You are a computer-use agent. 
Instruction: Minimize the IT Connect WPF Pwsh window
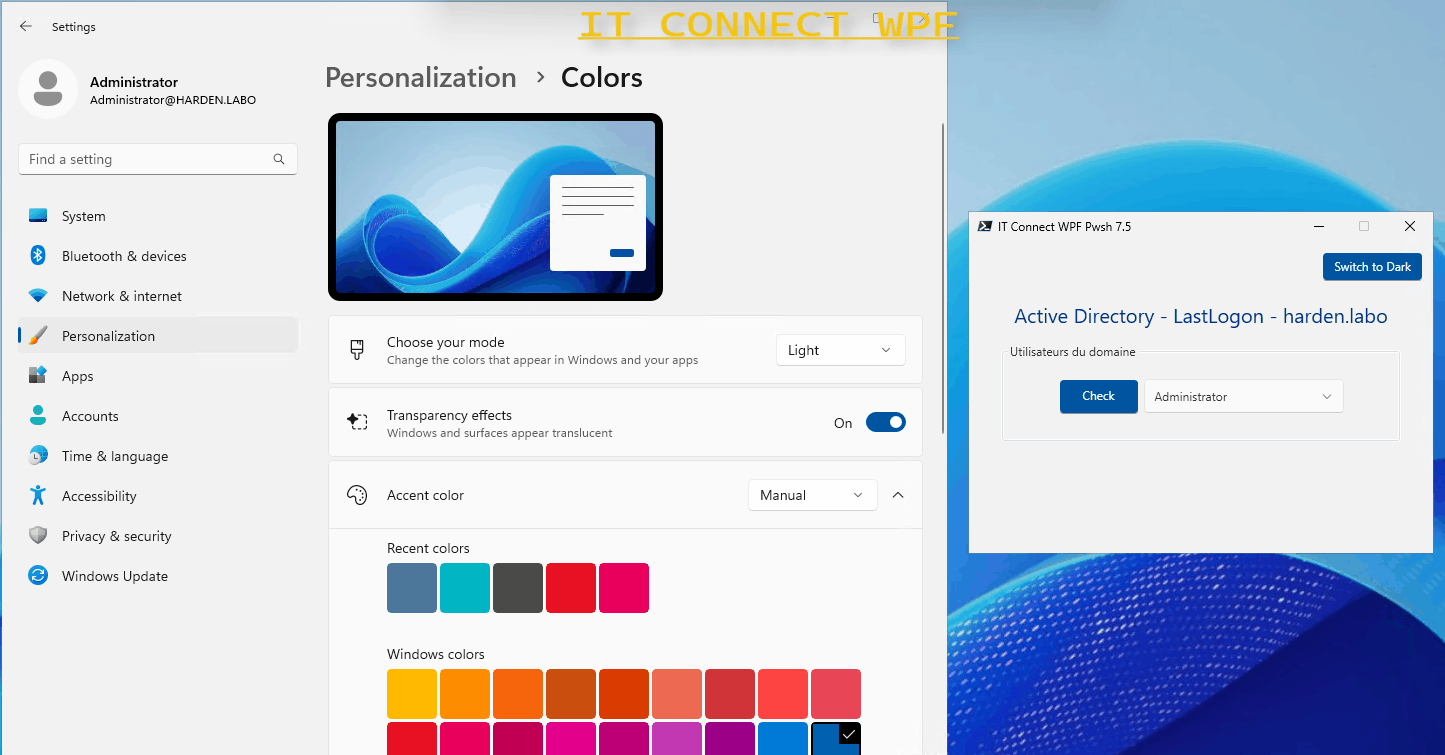(1317, 227)
